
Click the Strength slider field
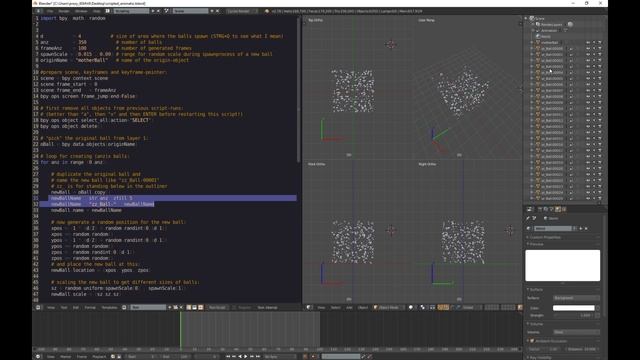[x=573, y=315]
